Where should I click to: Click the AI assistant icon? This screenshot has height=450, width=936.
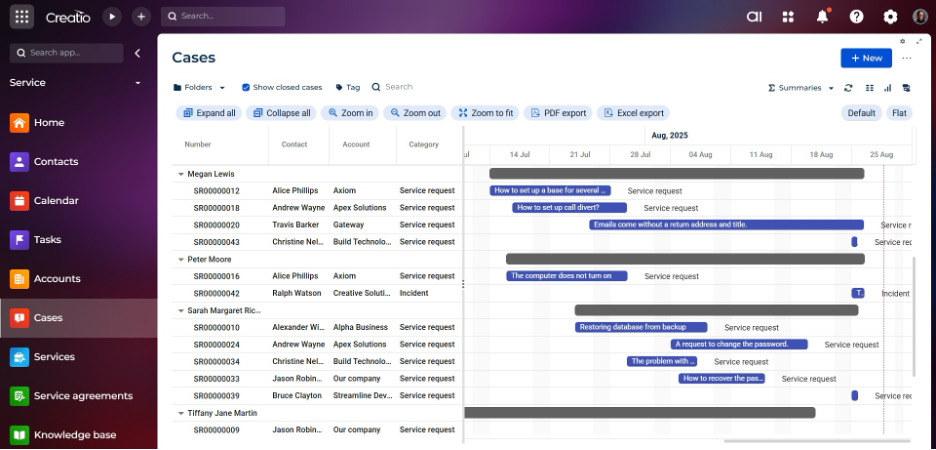[x=755, y=16]
